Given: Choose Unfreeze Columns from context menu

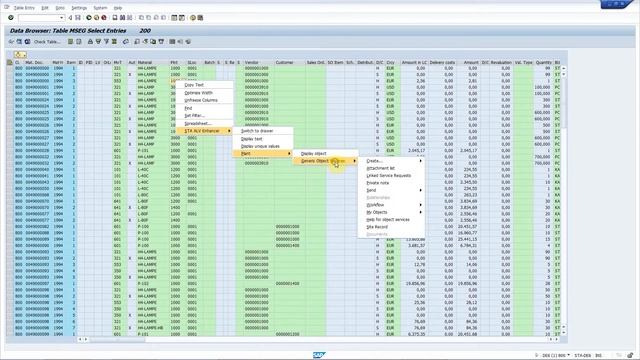Looking at the screenshot, I should (x=204, y=100).
